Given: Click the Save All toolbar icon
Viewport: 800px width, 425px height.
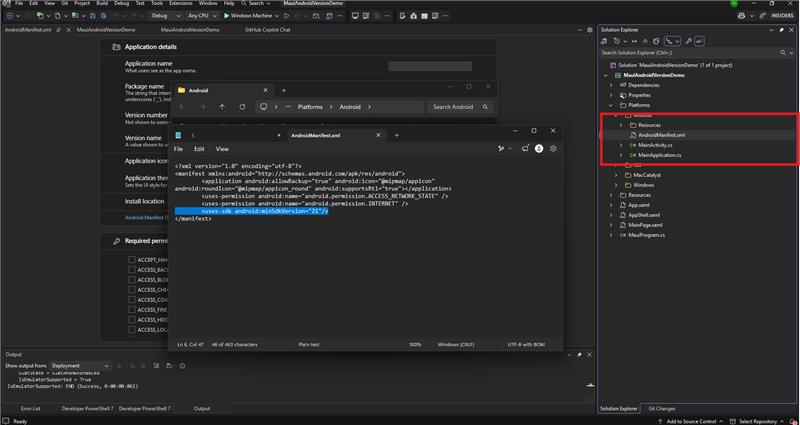Looking at the screenshot, I should (104, 16).
